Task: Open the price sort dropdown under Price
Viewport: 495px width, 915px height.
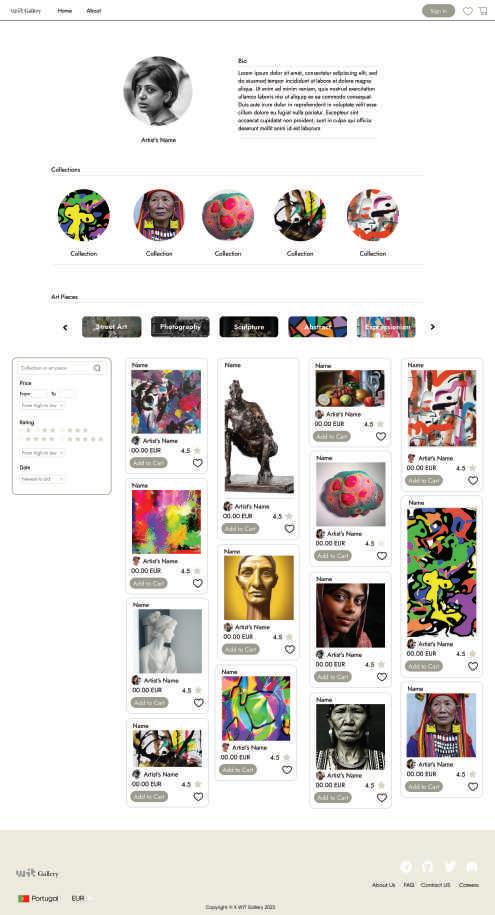Action: [x=42, y=405]
